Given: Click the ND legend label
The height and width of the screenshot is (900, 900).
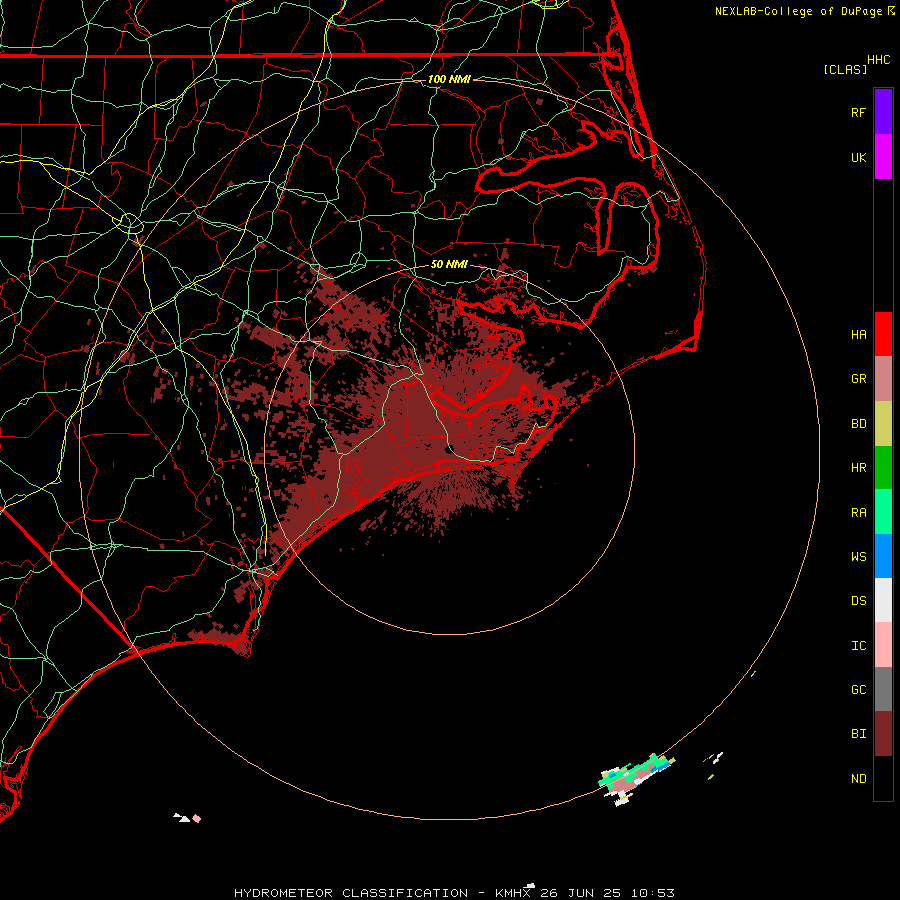Looking at the screenshot, I should click(858, 779).
